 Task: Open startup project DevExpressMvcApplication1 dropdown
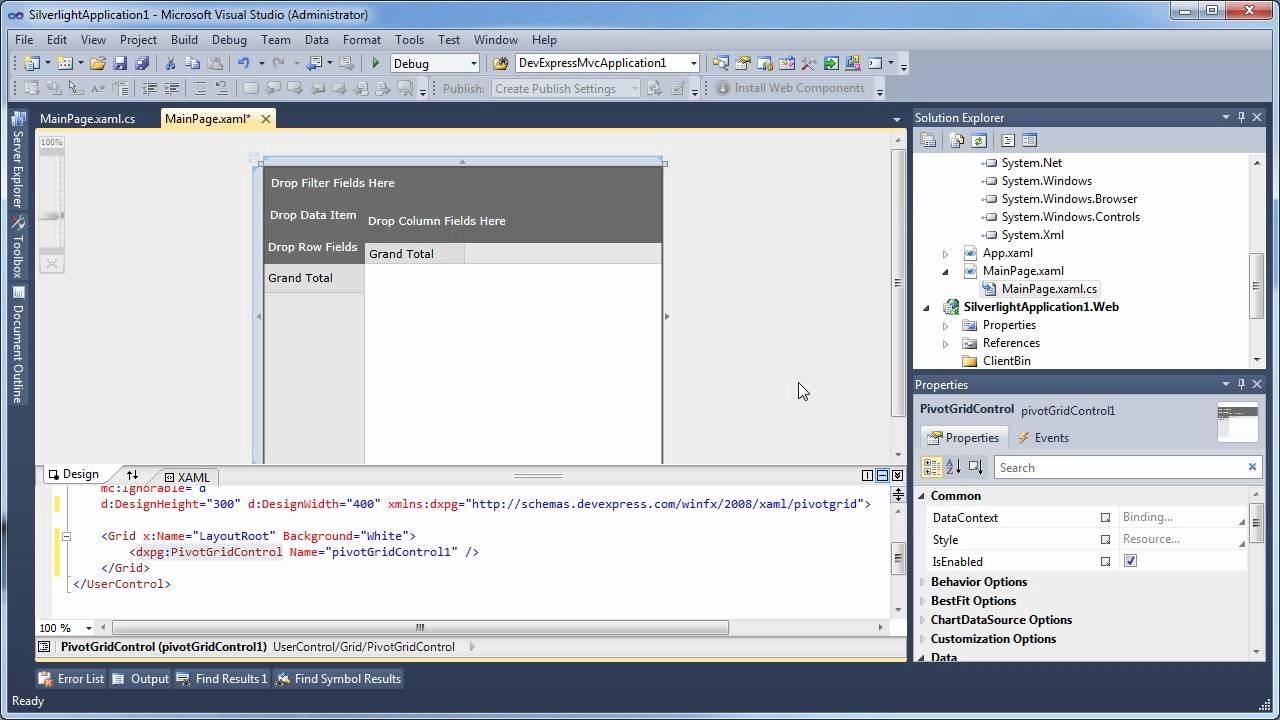coord(693,63)
